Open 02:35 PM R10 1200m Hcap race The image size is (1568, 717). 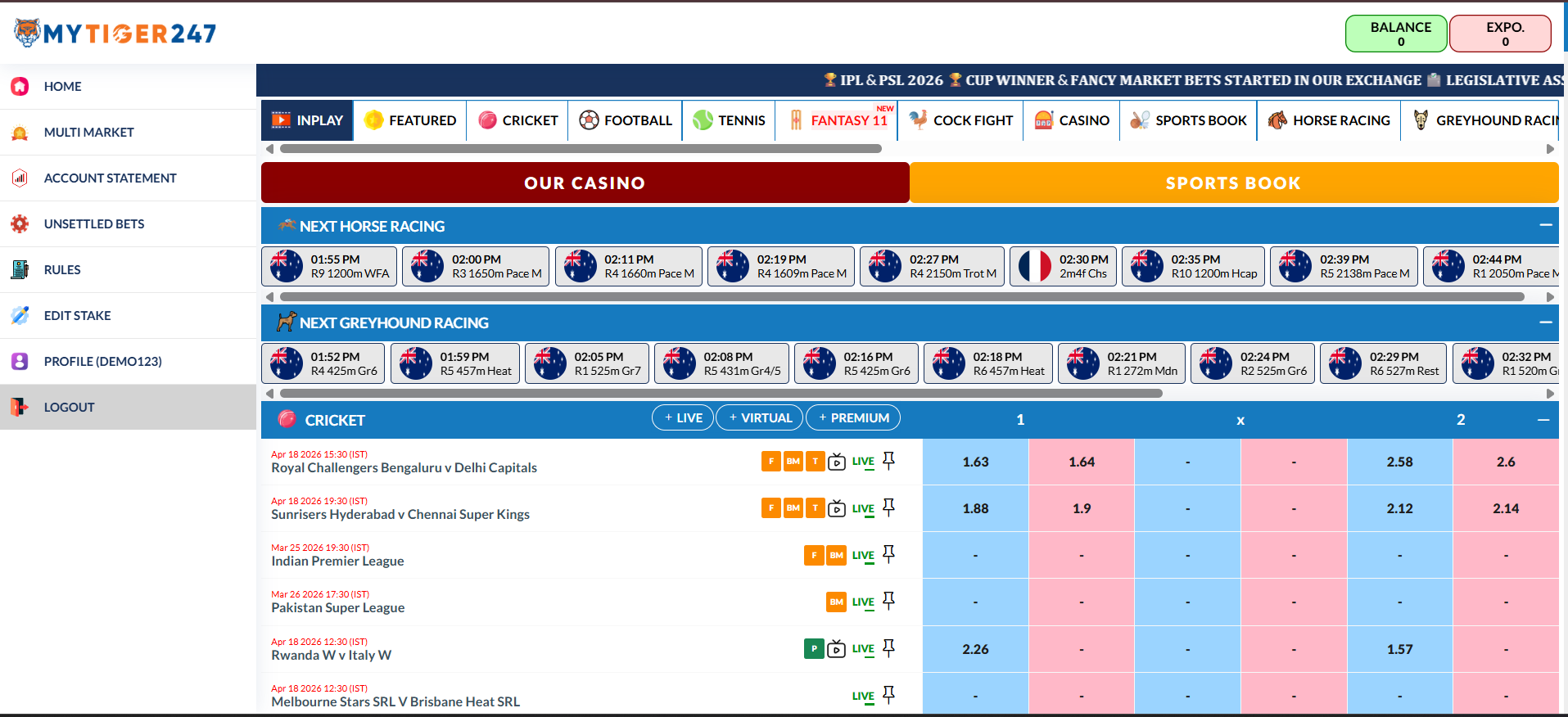tap(1193, 266)
